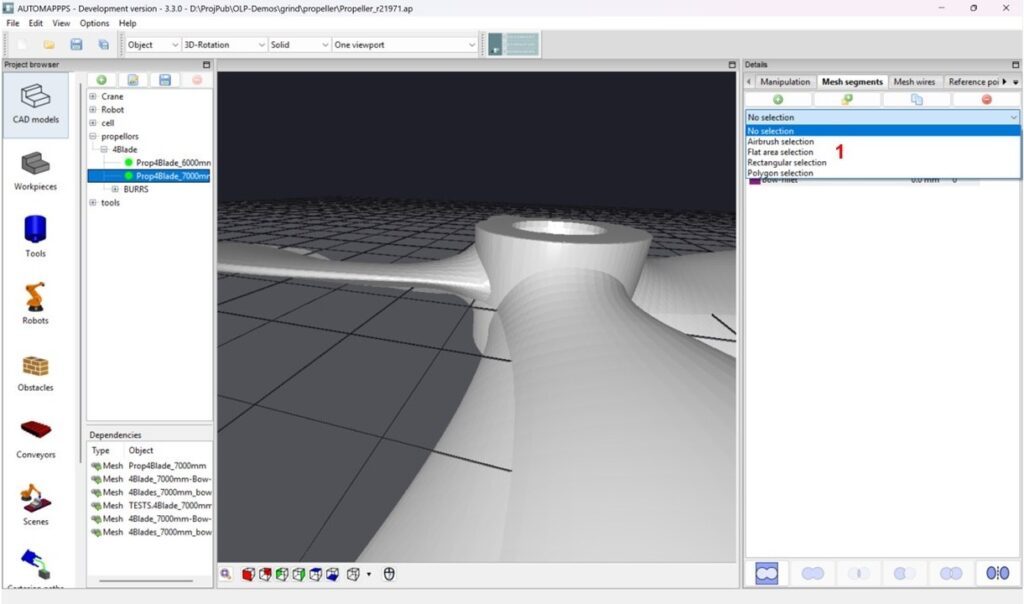The height and width of the screenshot is (604, 1024).
Task: Open the One viewport layout dropdown
Action: [x=405, y=45]
